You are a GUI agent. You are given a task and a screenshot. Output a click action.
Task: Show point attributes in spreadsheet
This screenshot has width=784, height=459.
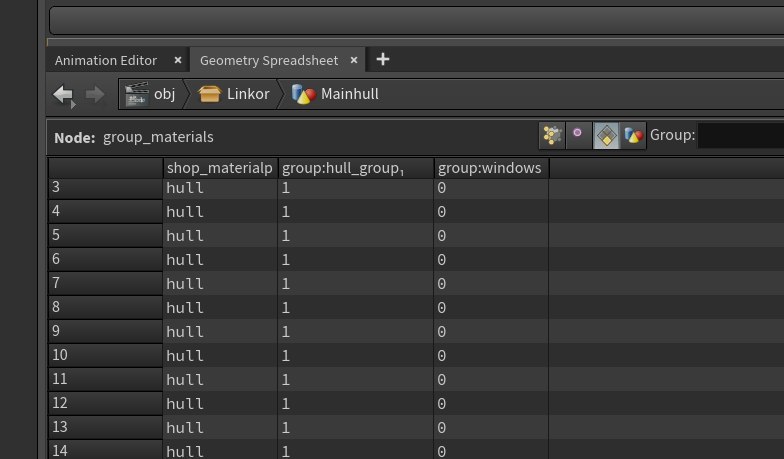point(552,135)
